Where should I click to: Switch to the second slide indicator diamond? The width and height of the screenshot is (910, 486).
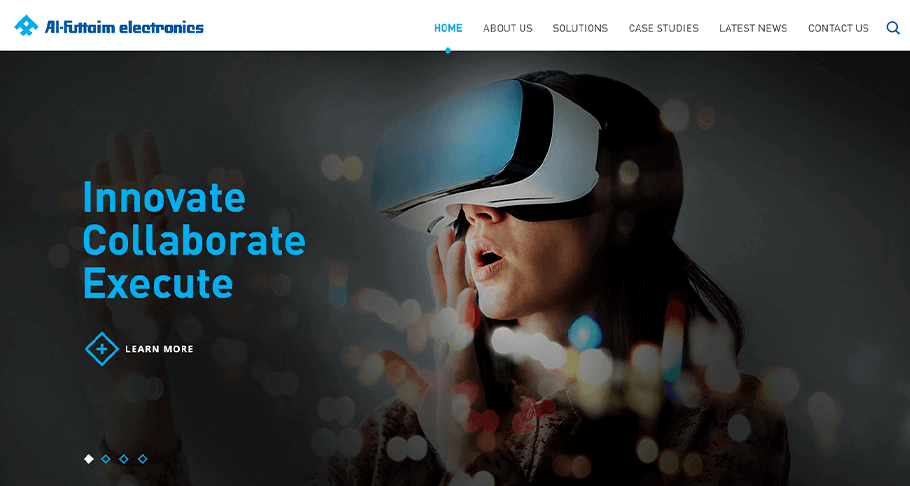(106, 459)
